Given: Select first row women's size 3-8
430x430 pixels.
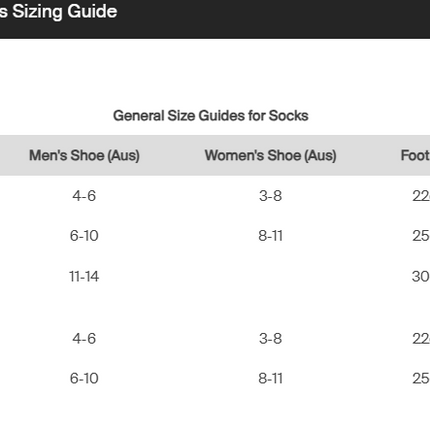Looking at the screenshot, I should (270, 196).
